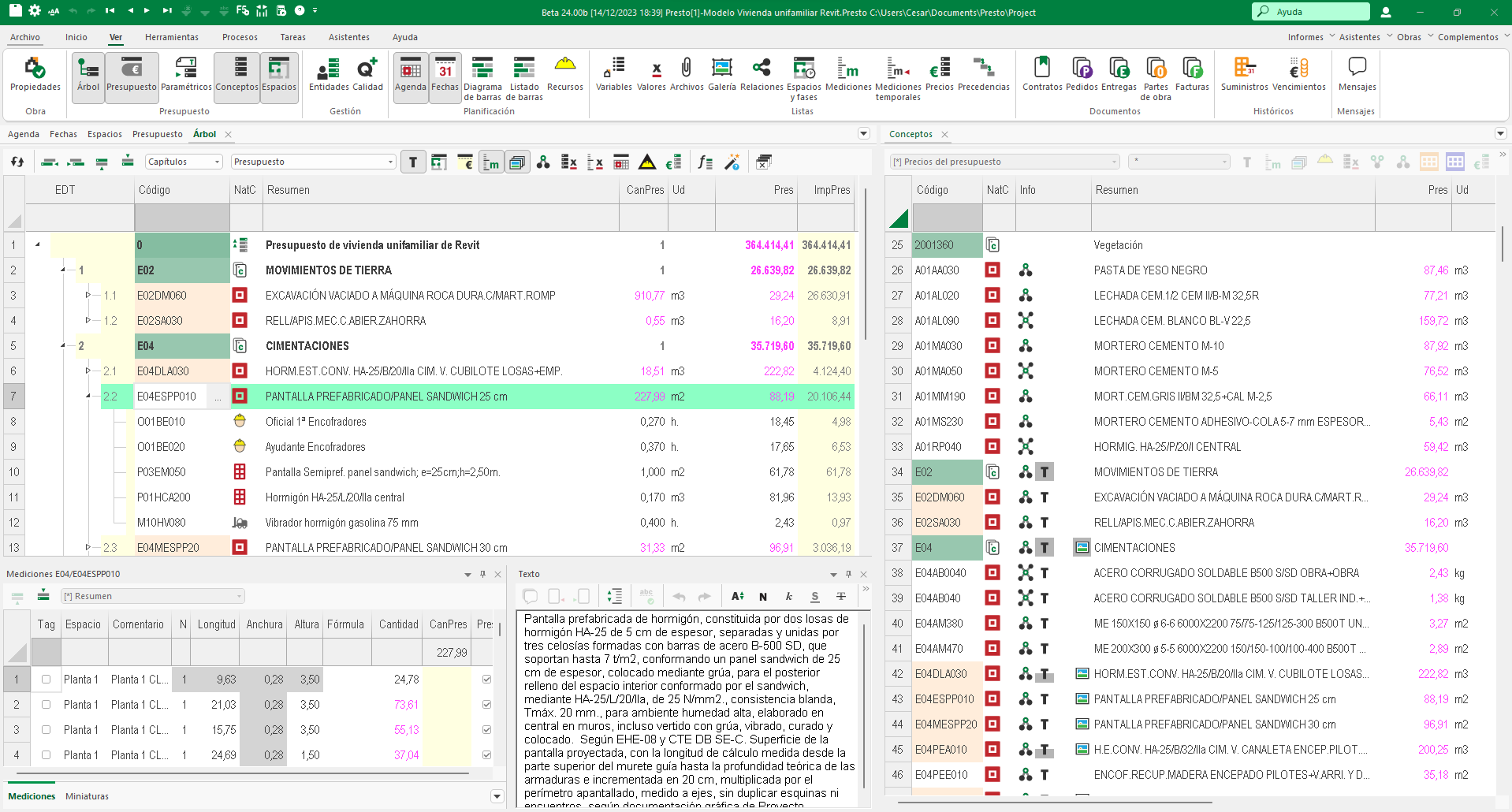Open the Precios del presupuesto dropdown

(1005, 162)
